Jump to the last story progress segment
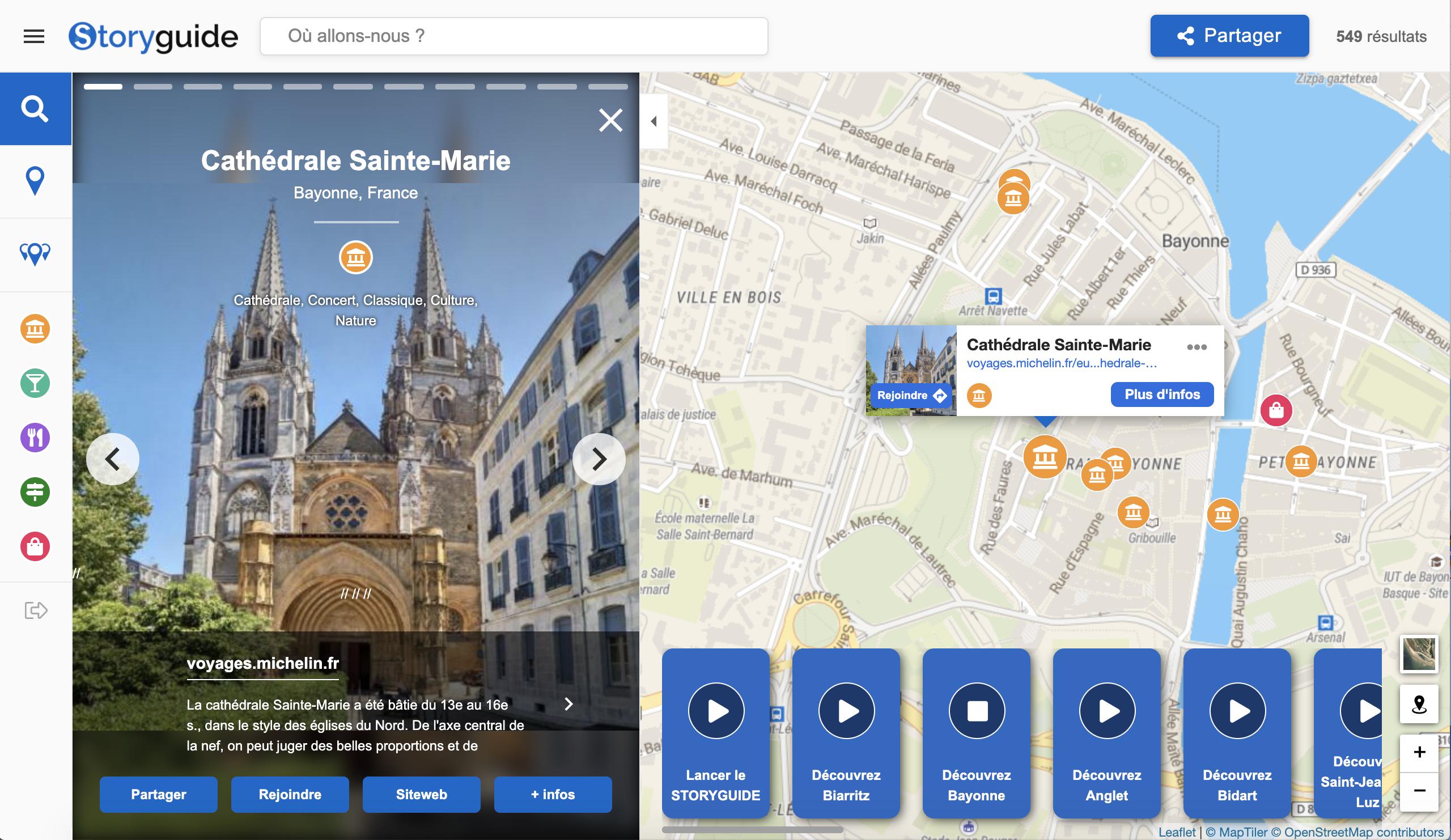The height and width of the screenshot is (840, 1451). [608, 86]
